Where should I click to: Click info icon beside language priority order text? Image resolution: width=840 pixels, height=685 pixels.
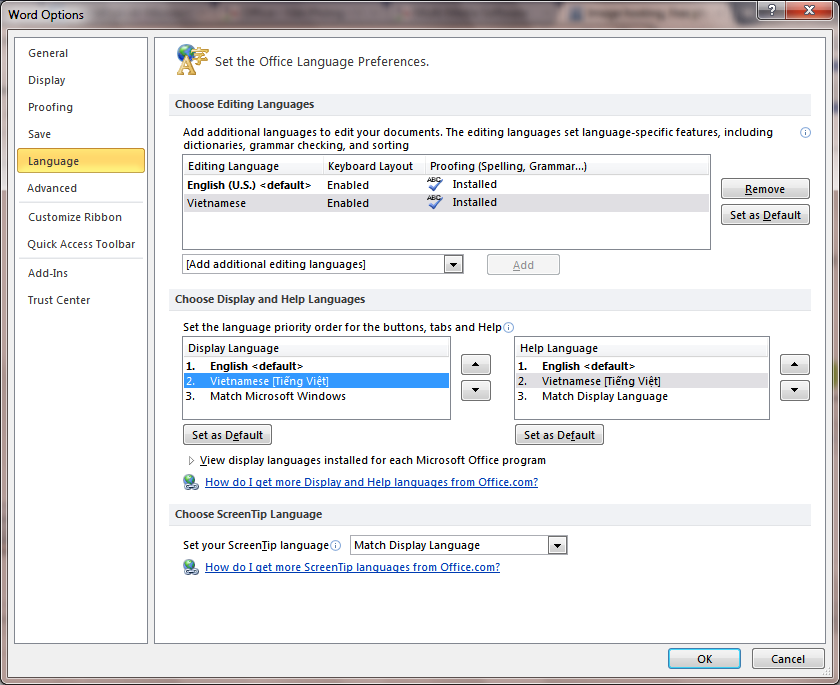click(508, 327)
